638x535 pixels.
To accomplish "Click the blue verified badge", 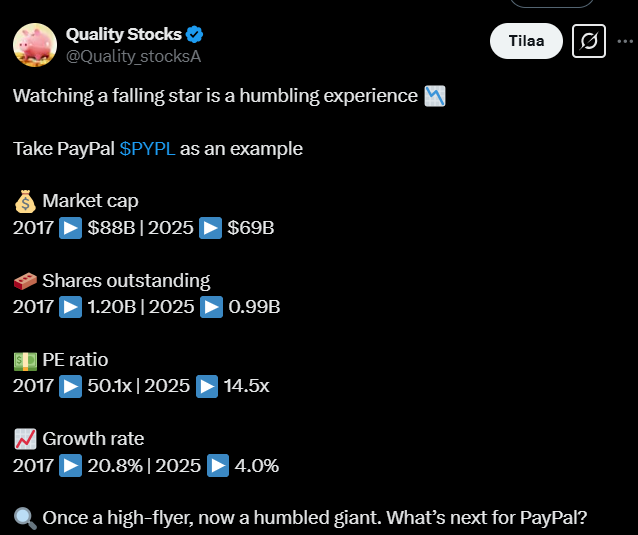I will (195, 34).
